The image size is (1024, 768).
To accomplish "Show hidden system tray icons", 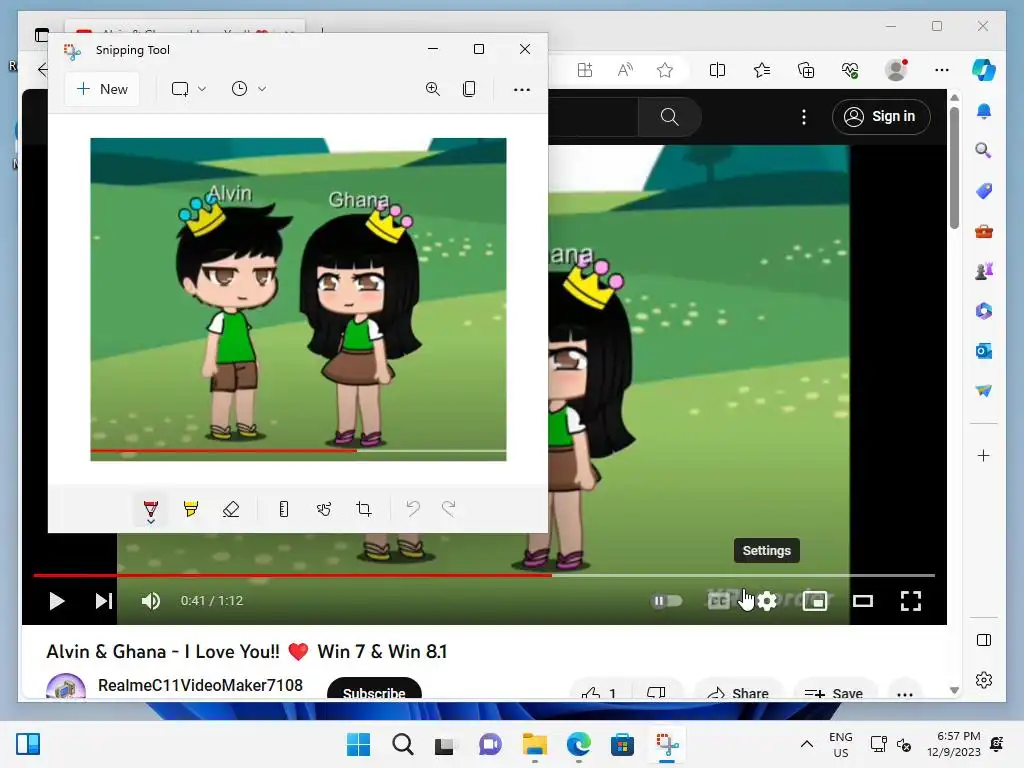I will click(x=807, y=744).
